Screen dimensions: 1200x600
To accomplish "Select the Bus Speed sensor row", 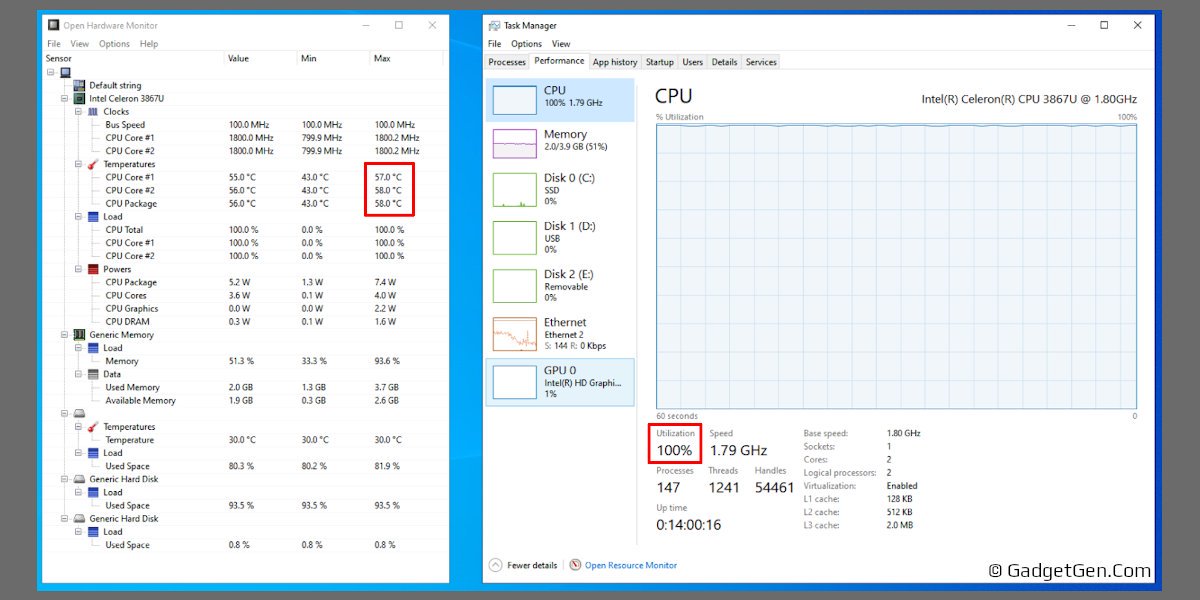I will 243,125.
